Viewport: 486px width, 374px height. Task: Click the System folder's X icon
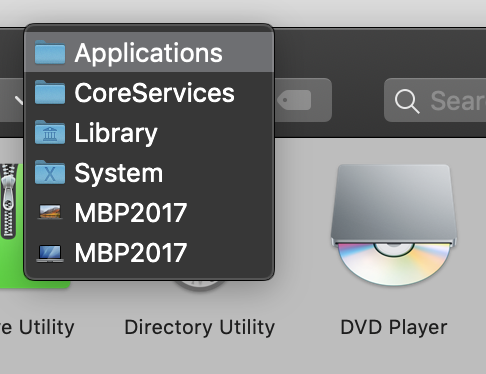point(50,172)
